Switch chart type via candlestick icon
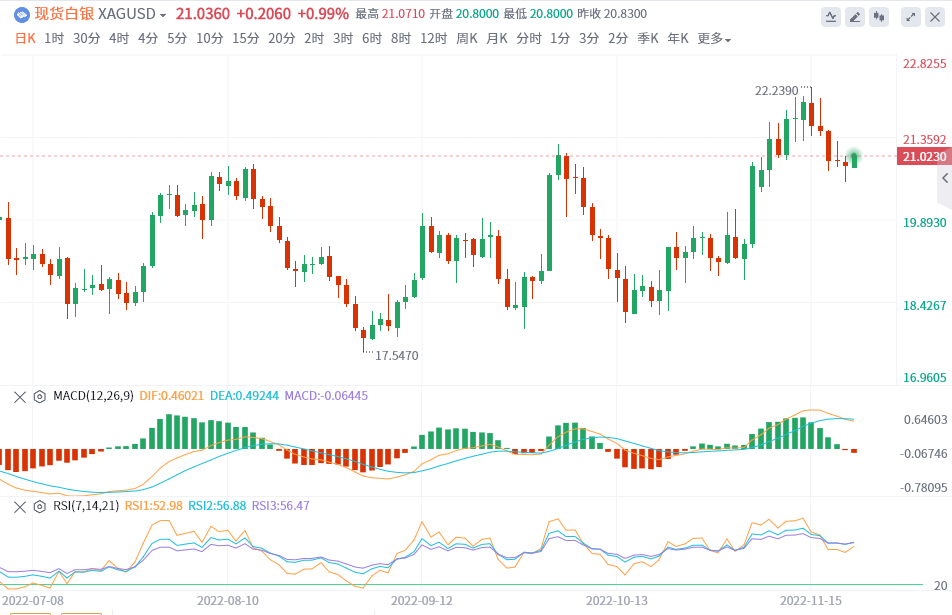 [x=879, y=17]
